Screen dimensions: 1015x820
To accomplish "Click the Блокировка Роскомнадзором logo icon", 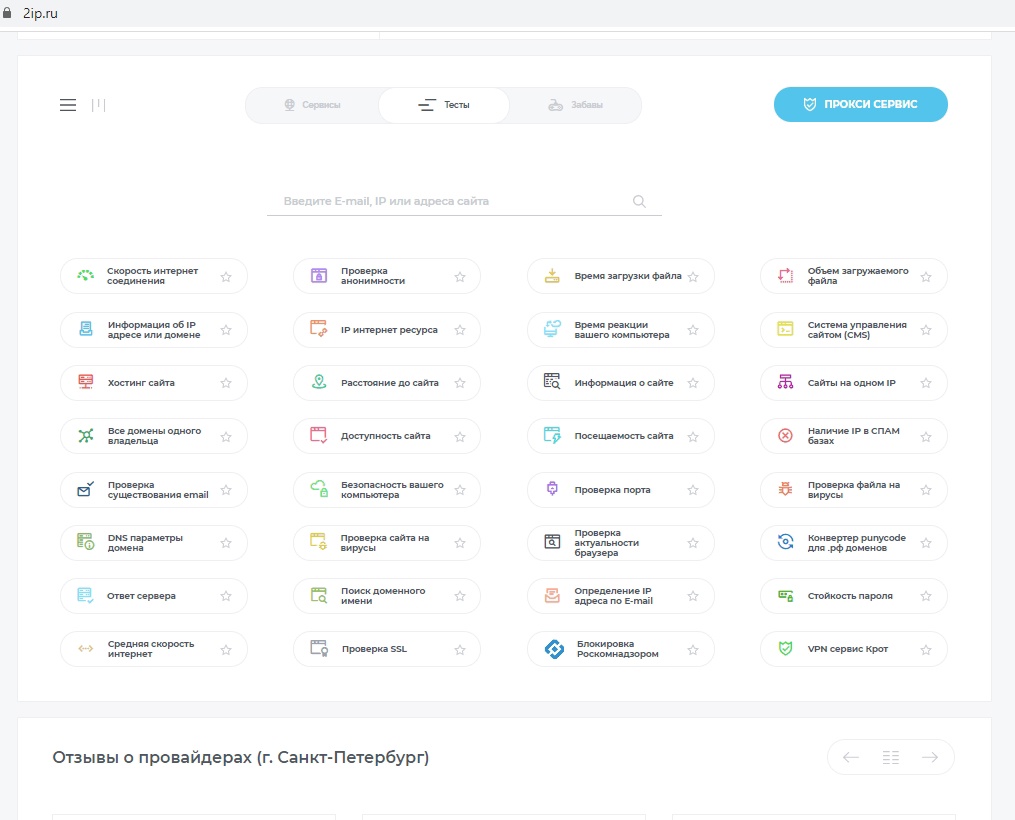I will [x=553, y=649].
